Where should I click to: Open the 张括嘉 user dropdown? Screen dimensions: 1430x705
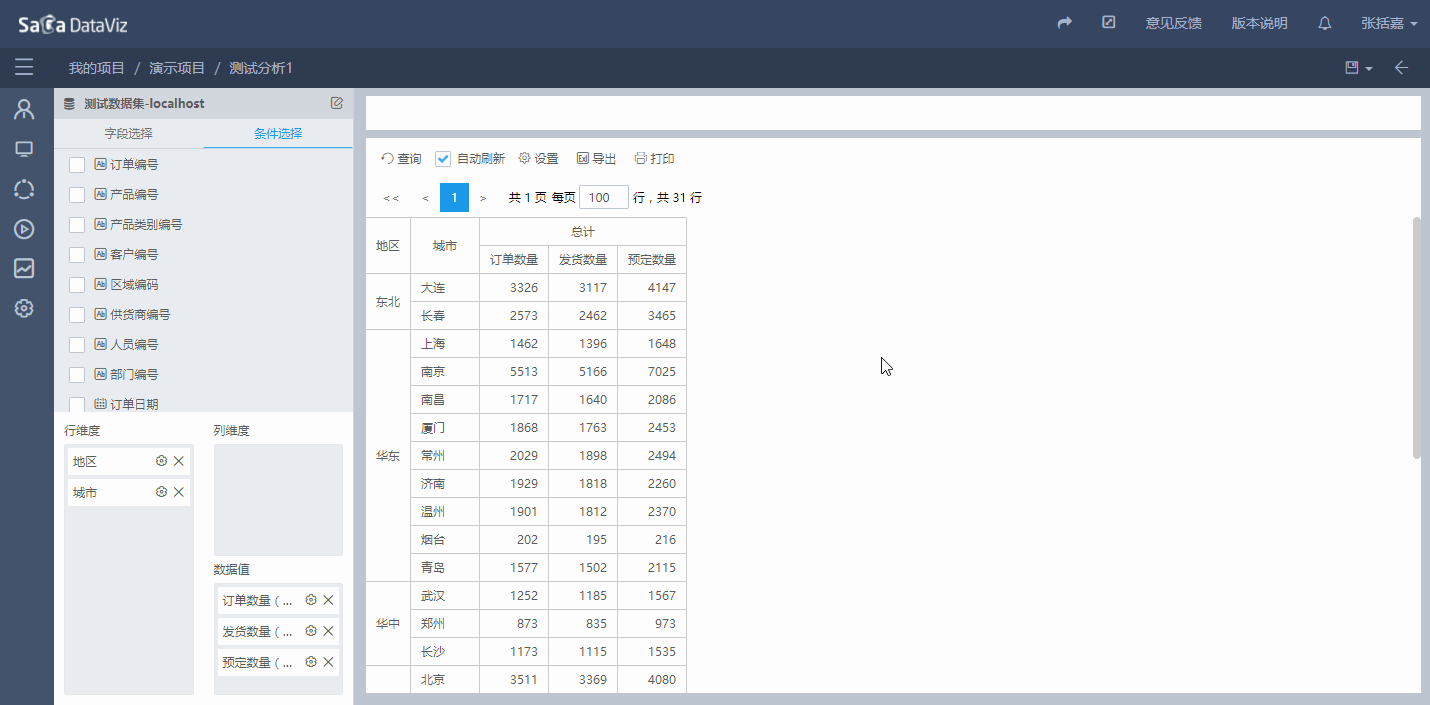[1389, 23]
